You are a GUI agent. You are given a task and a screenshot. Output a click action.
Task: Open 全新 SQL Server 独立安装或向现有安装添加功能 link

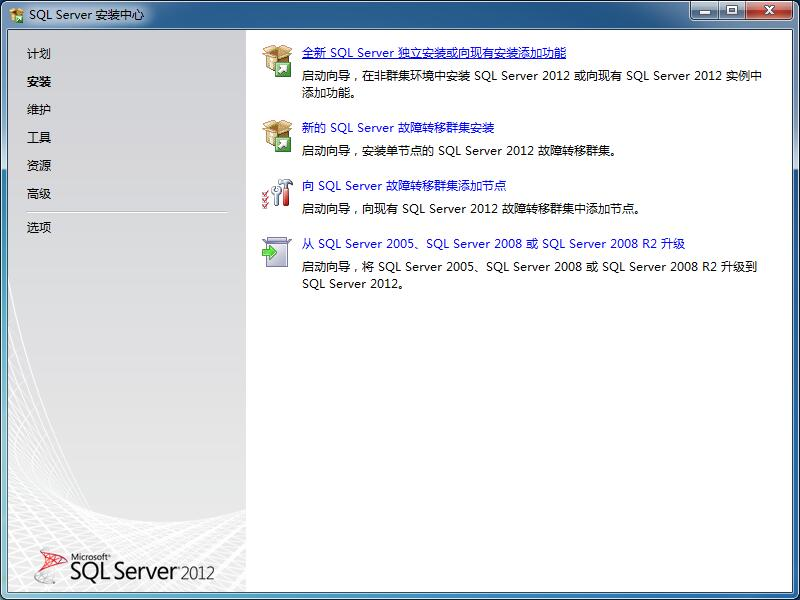click(x=434, y=53)
